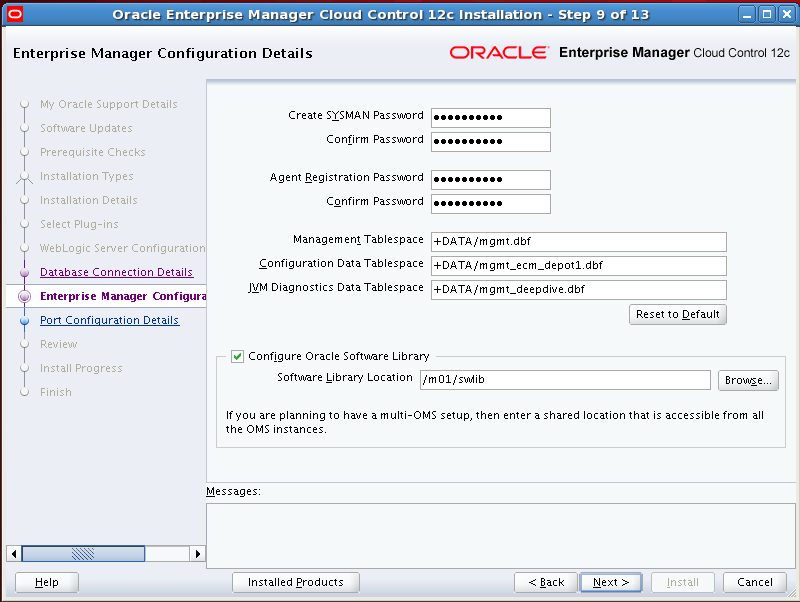800x602 pixels.
Task: Click the 'Prerequisite Checks' step text
Action: coord(93,152)
